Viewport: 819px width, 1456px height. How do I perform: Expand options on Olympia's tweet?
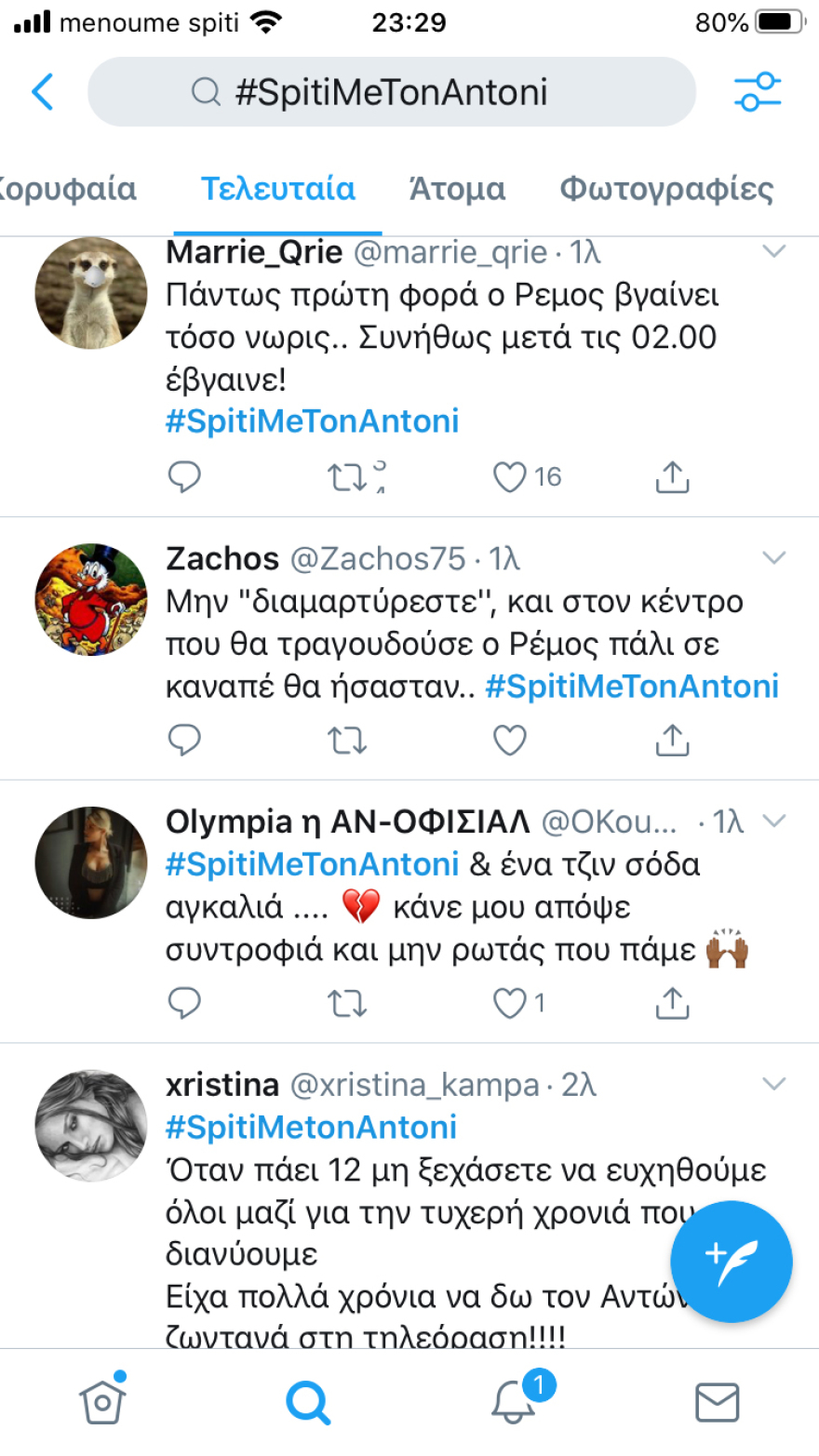point(772,821)
